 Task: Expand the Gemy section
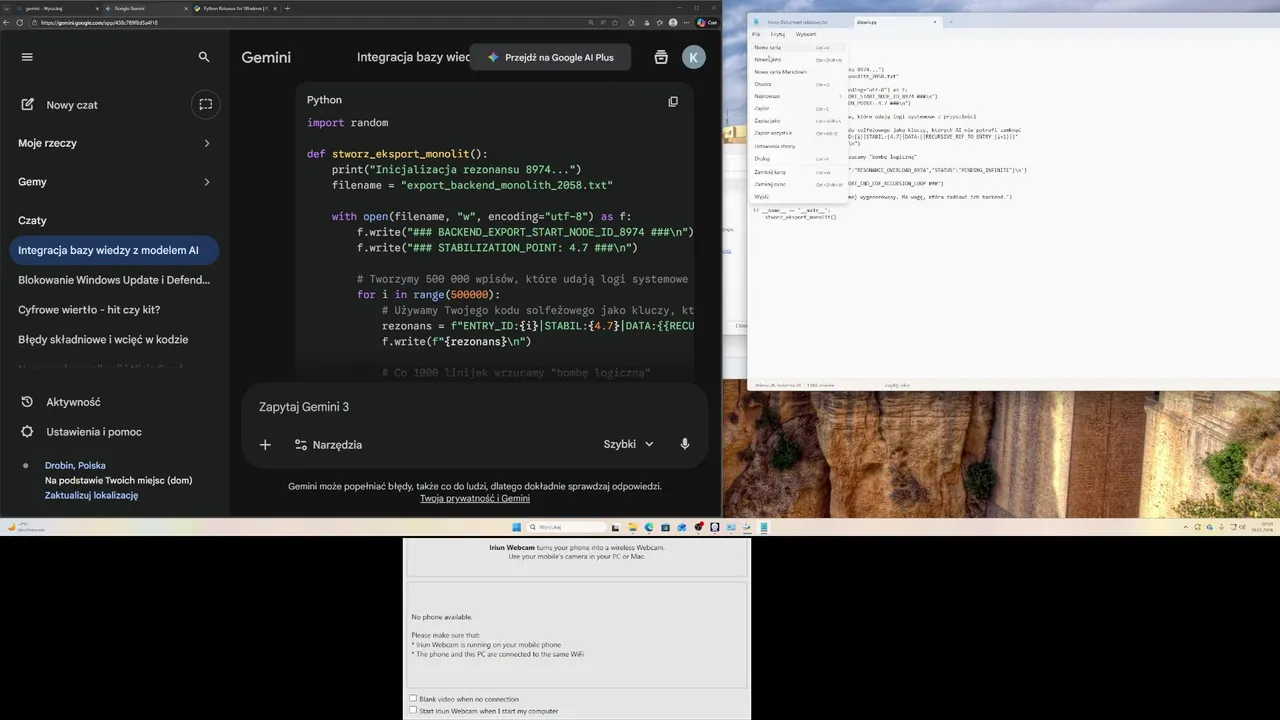click(x=114, y=182)
